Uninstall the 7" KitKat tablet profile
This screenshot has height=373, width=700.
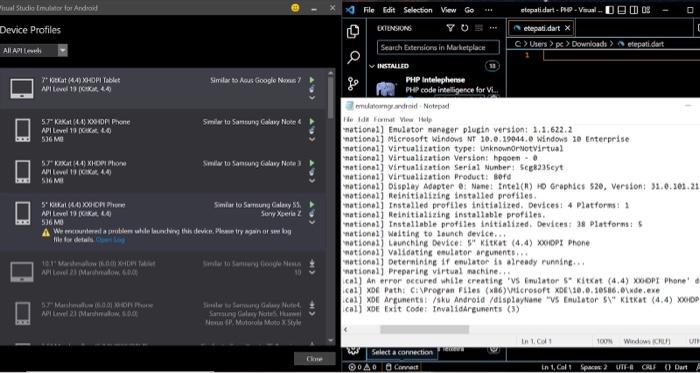pyautogui.click(x=312, y=89)
